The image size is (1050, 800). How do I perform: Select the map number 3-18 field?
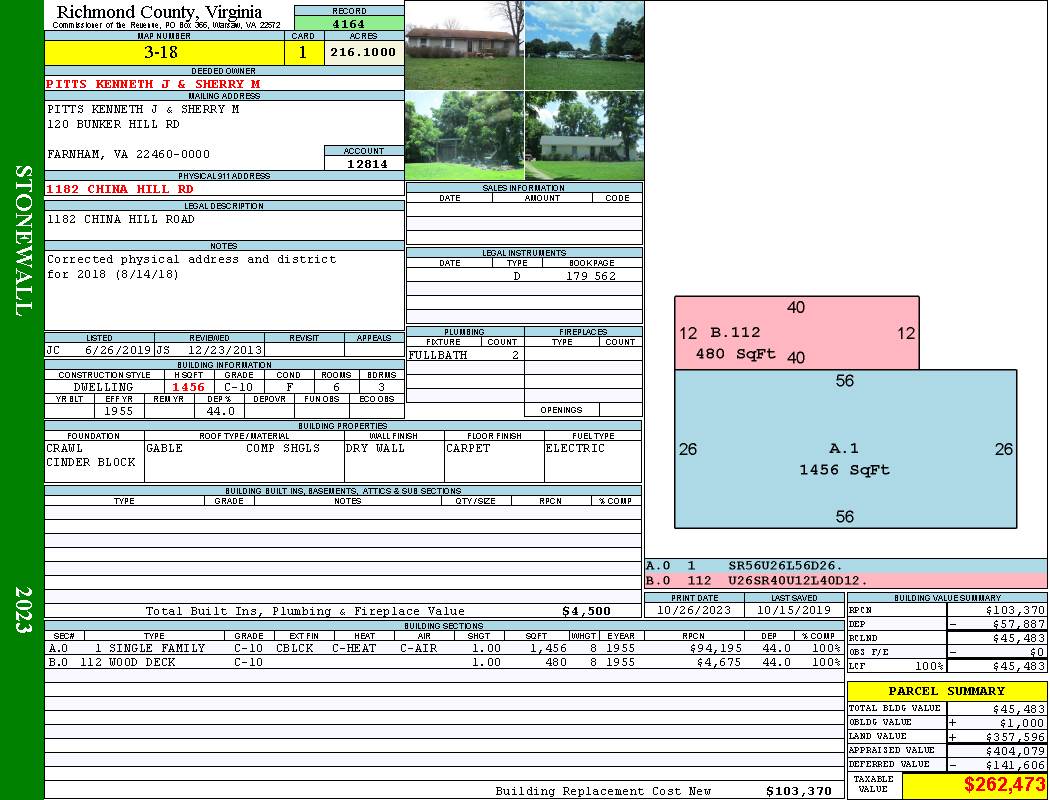pyautogui.click(x=164, y=52)
